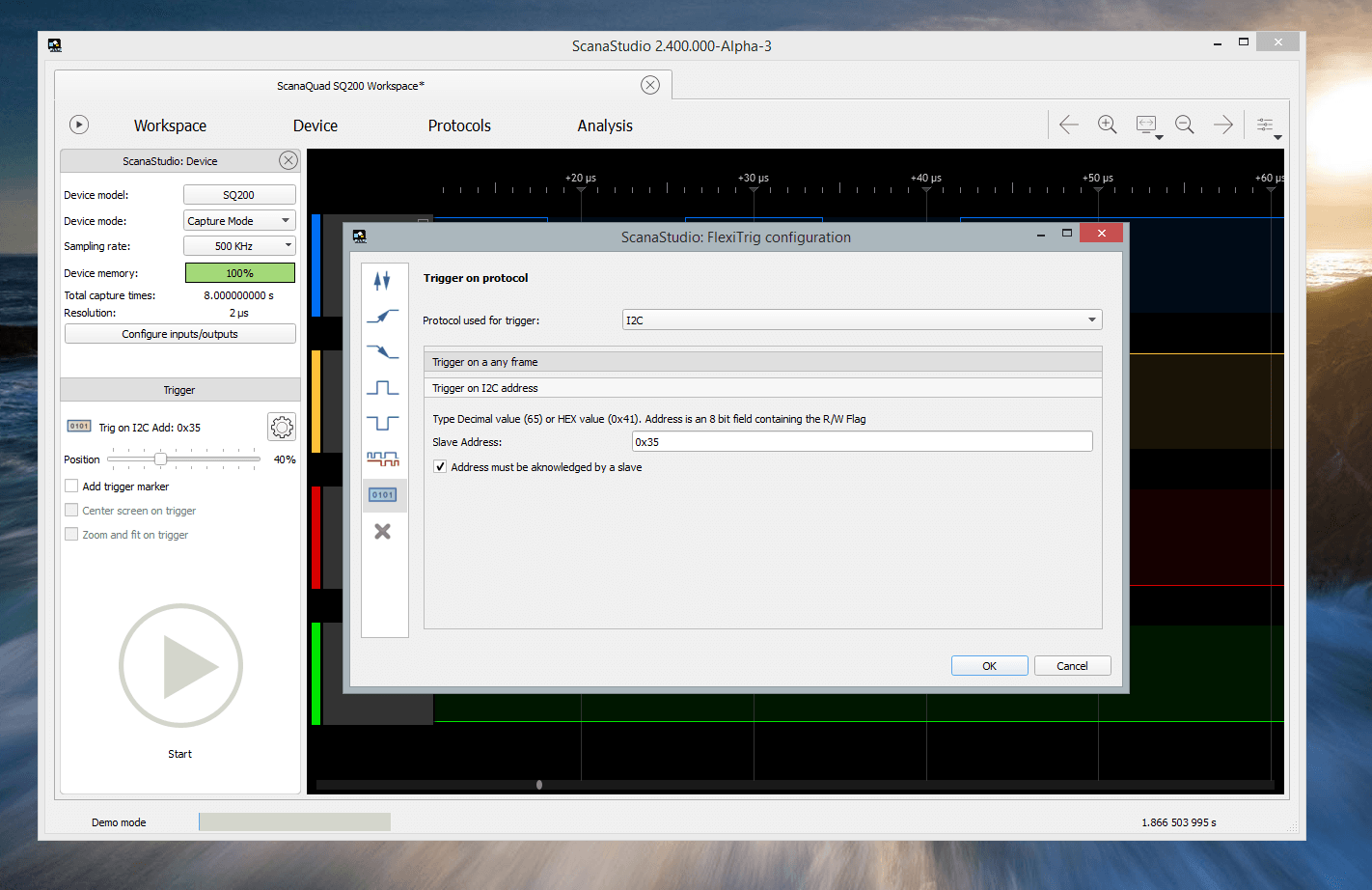Open the Protocol used for trigger dropdown

click(1091, 319)
